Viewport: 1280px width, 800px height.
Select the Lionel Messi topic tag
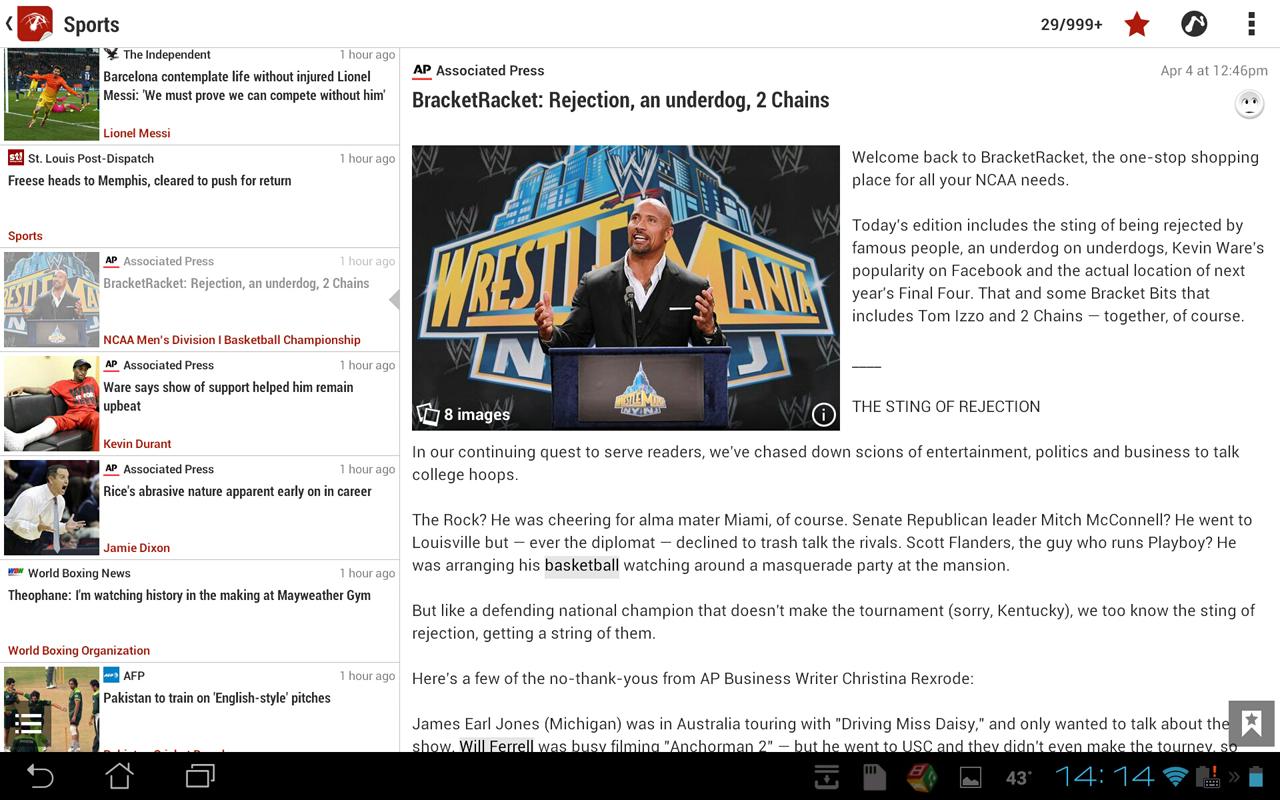(137, 133)
